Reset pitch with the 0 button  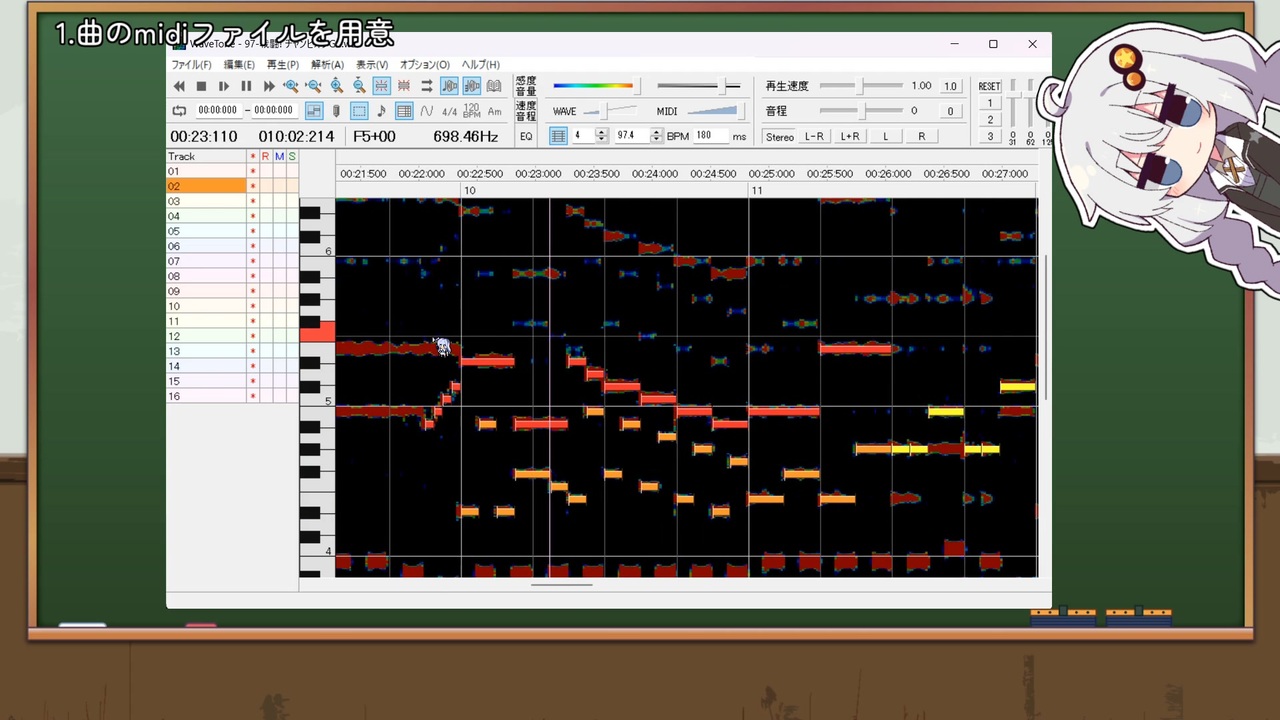click(950, 111)
